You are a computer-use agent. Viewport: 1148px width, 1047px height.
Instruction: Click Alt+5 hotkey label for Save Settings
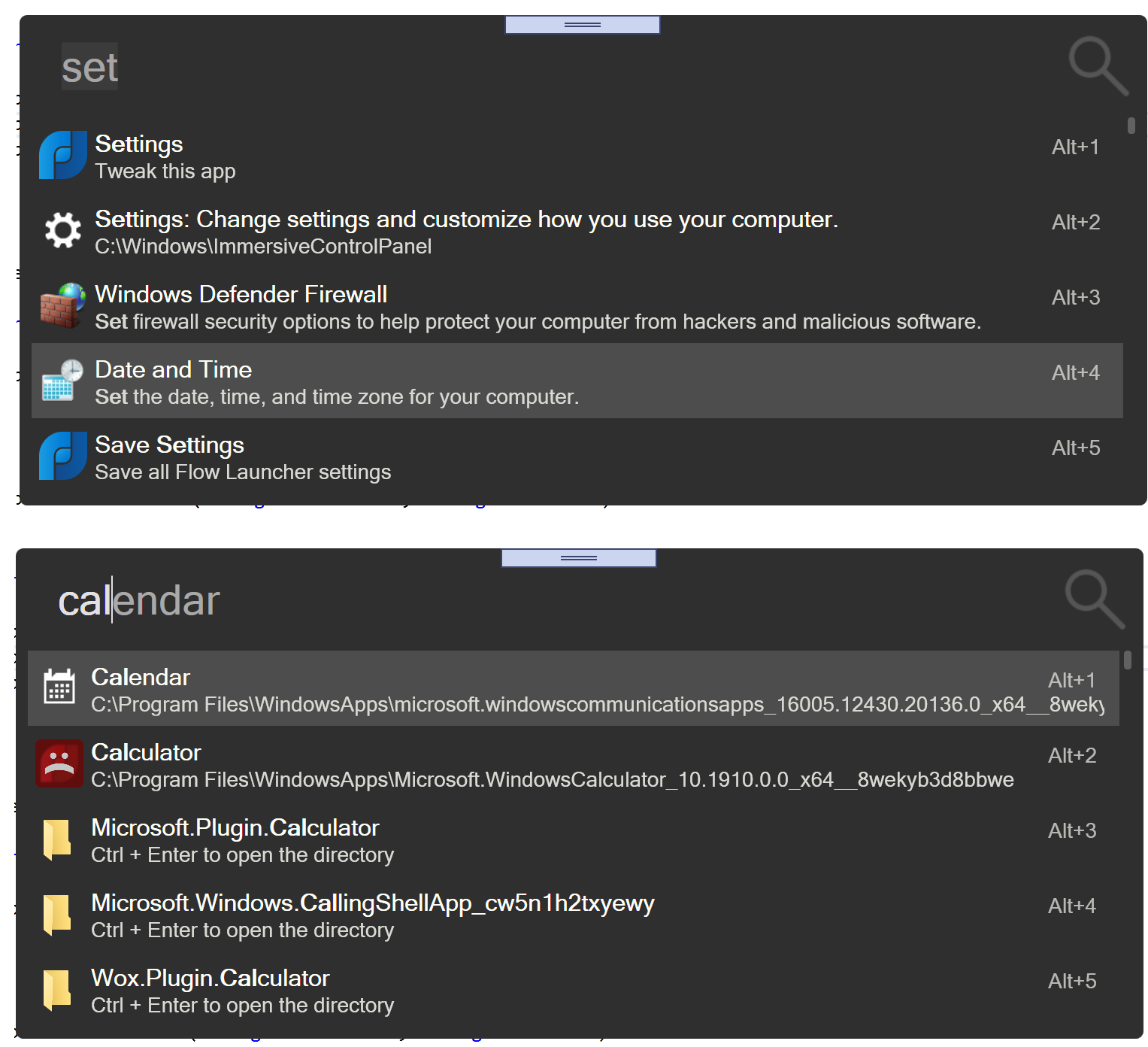point(1076,448)
